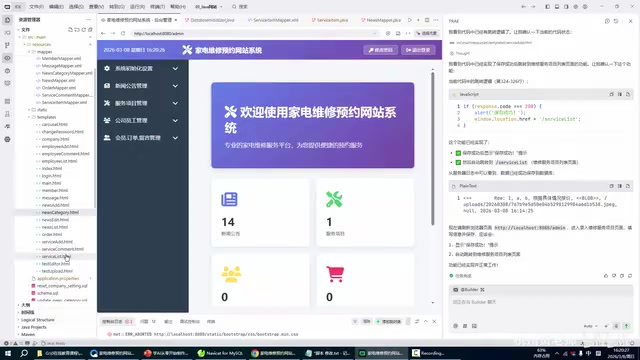Screen dimensions: 640x360
Task: Open Navicat for MySQL from taskbar
Action: [x=220, y=353]
